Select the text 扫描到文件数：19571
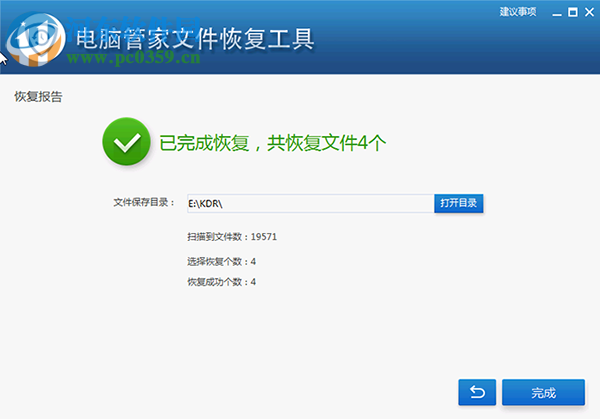The width and height of the screenshot is (600, 419). [x=232, y=237]
